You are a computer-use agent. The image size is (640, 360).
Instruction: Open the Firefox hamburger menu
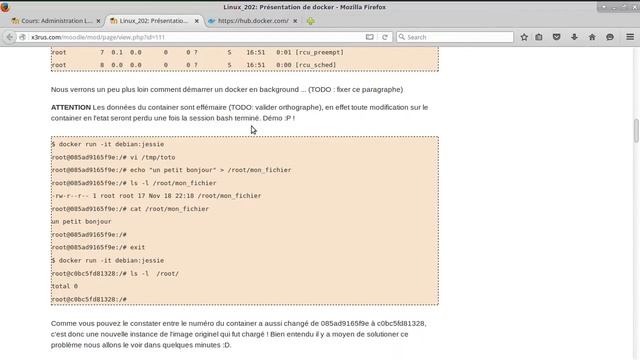coord(630,37)
